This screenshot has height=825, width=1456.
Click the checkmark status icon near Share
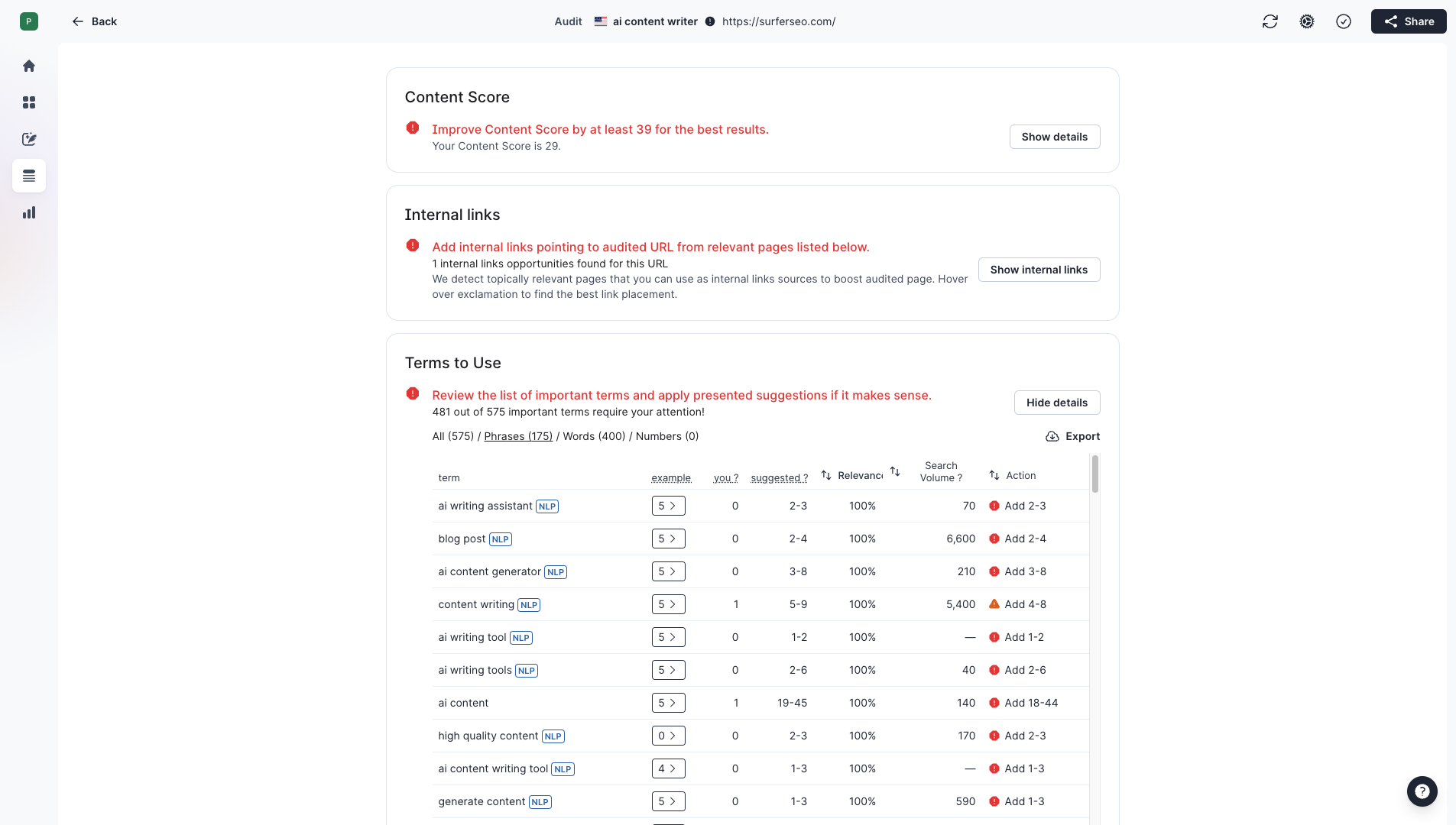[x=1344, y=21]
